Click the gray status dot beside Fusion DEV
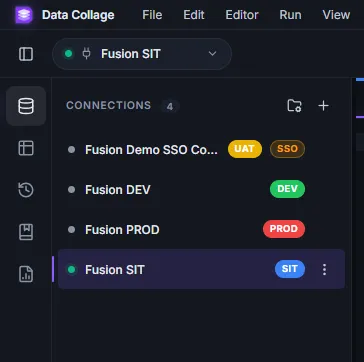This screenshot has width=364, height=362. 71,189
